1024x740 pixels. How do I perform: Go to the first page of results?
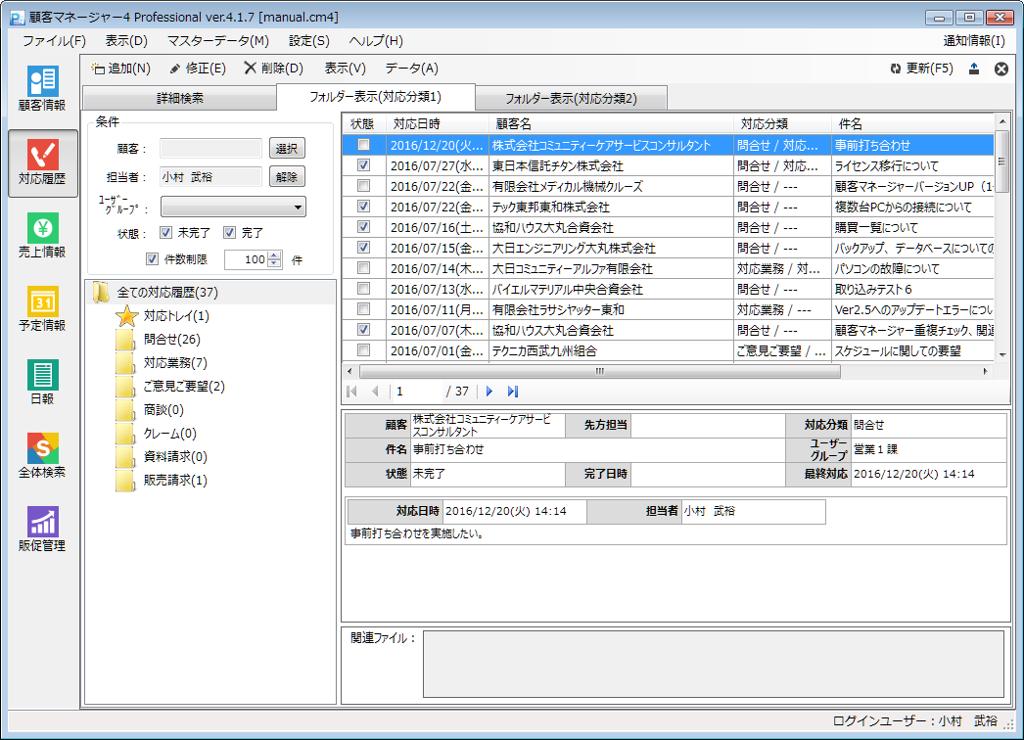pyautogui.click(x=352, y=391)
